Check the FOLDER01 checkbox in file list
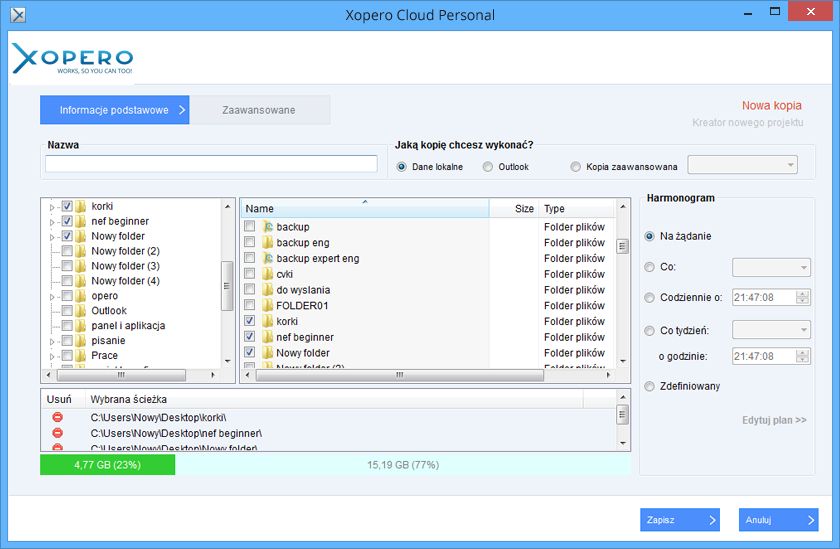 [x=250, y=305]
